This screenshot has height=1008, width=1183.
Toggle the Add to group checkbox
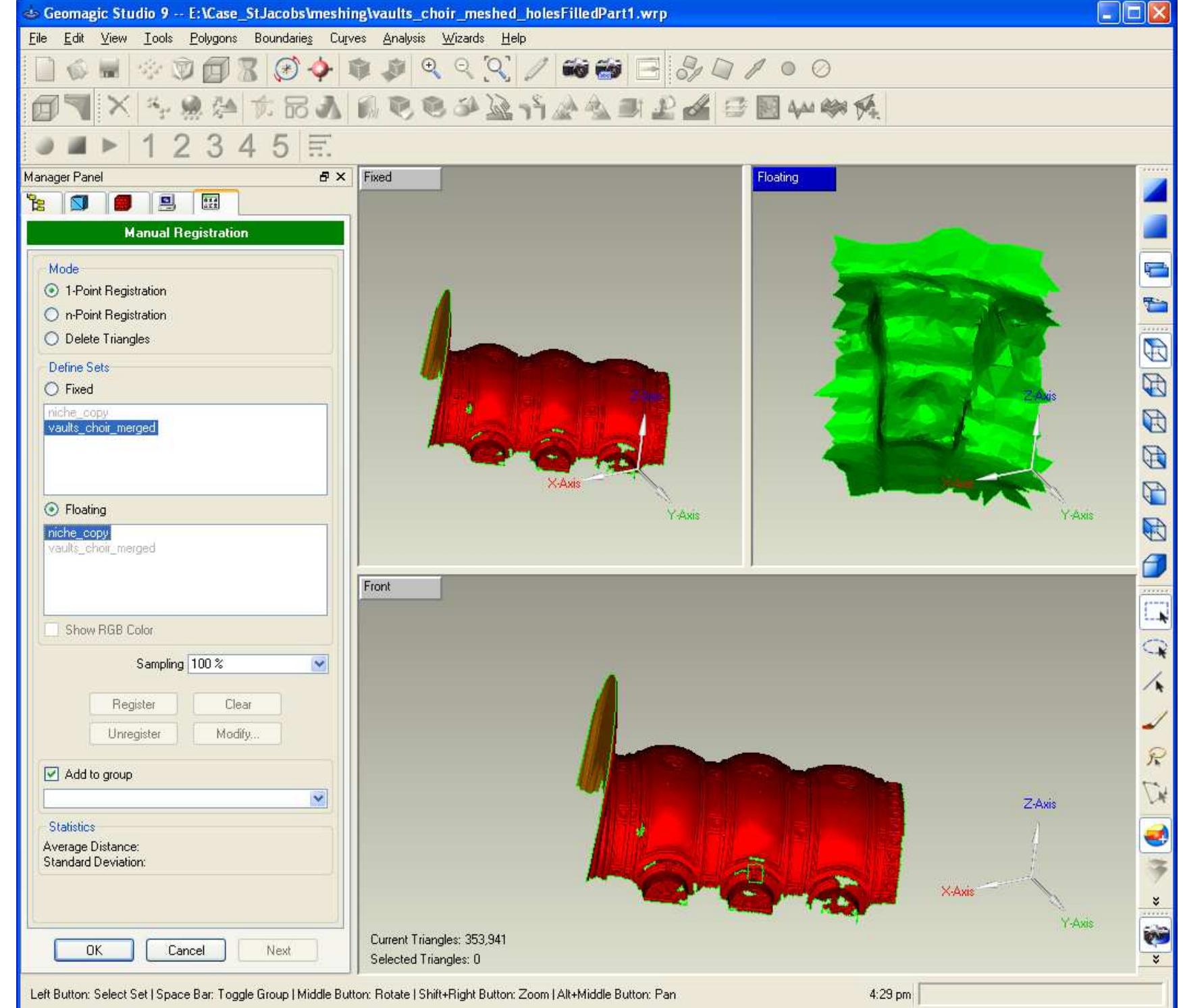click(x=51, y=774)
